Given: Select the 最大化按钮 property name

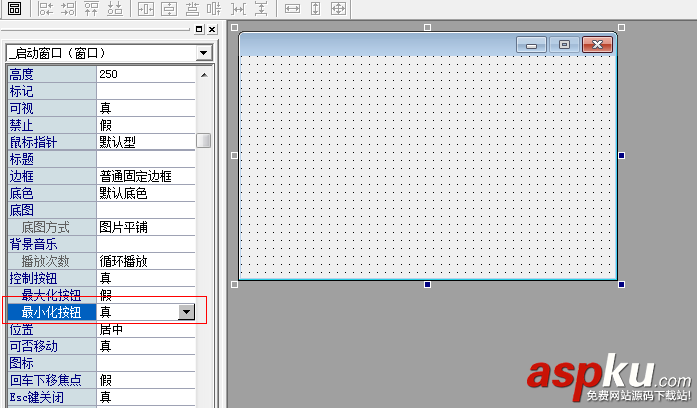Looking at the screenshot, I should (x=52, y=295).
